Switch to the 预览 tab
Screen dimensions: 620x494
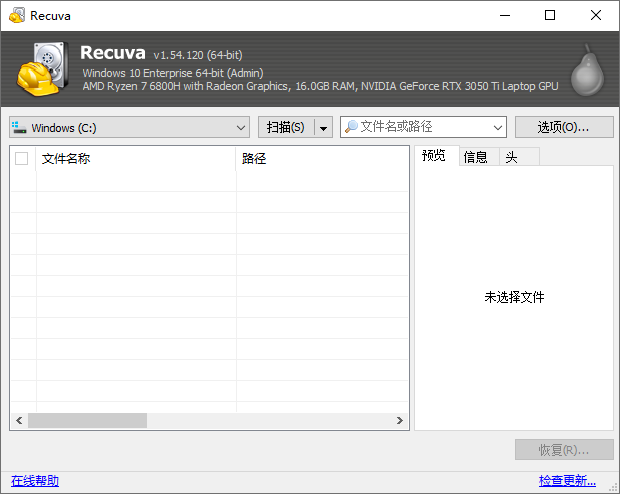click(x=435, y=156)
